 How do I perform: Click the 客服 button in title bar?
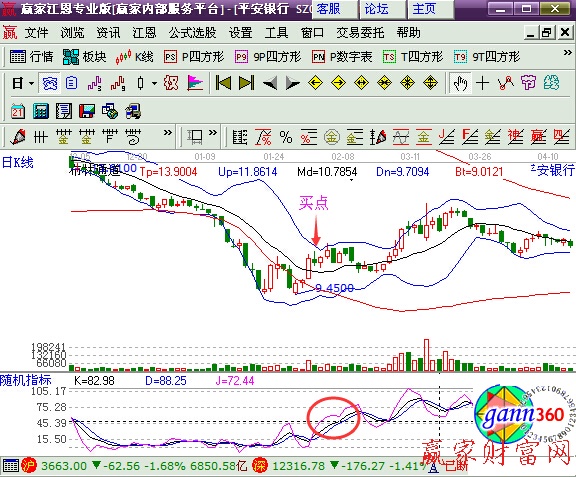pos(334,9)
